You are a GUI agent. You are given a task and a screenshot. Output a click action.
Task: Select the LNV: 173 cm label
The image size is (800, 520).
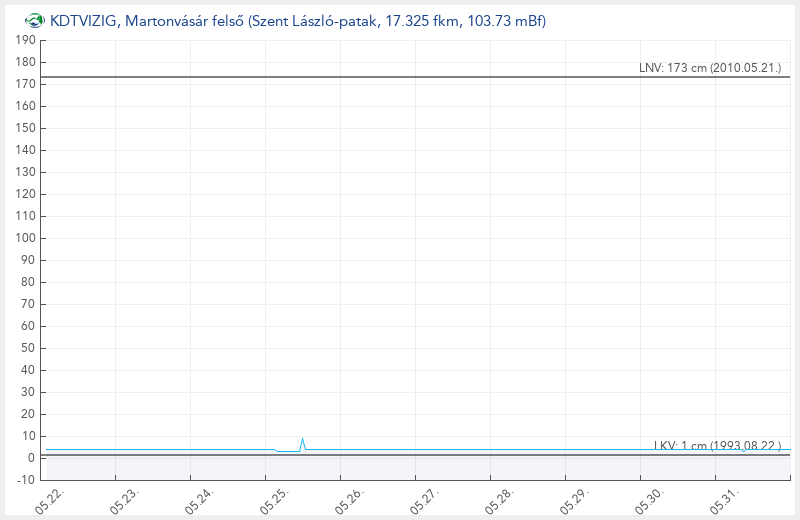click(710, 68)
